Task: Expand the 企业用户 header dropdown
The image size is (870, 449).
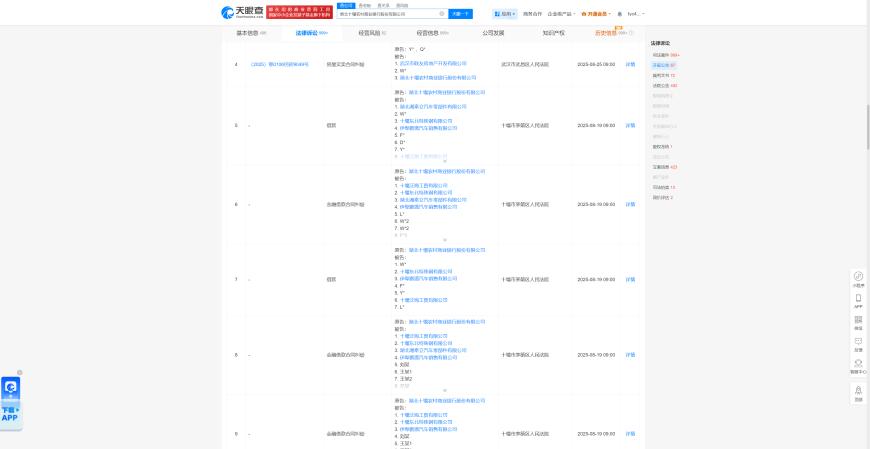Action: tap(562, 14)
